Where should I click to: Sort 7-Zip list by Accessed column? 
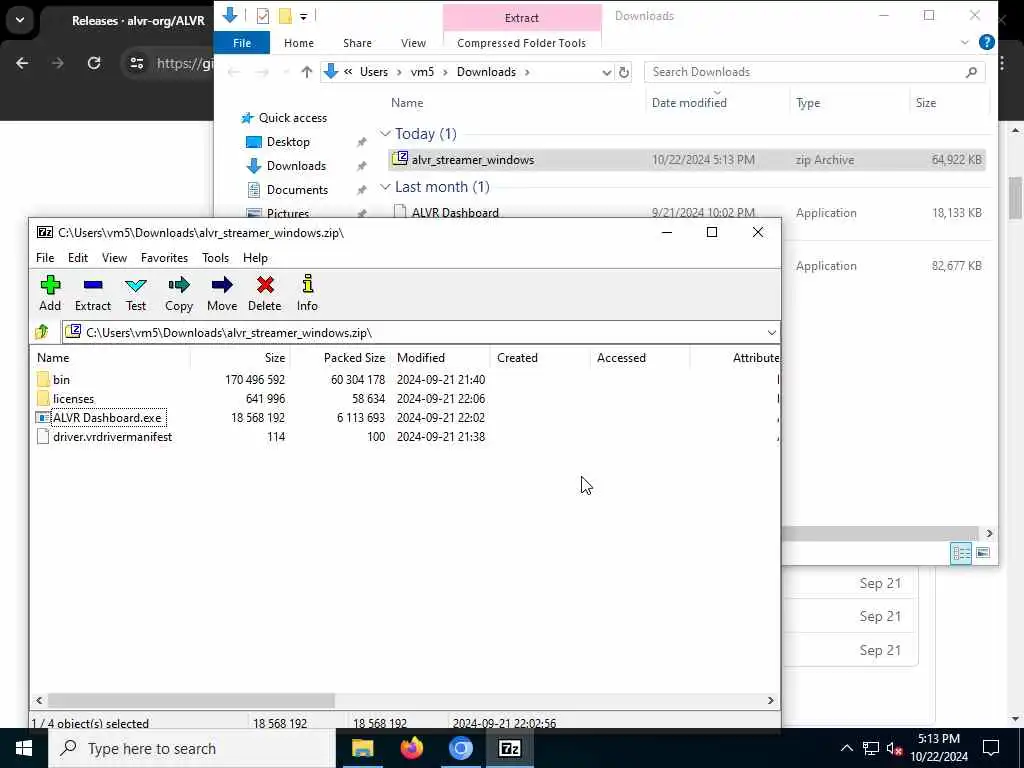pos(640,358)
